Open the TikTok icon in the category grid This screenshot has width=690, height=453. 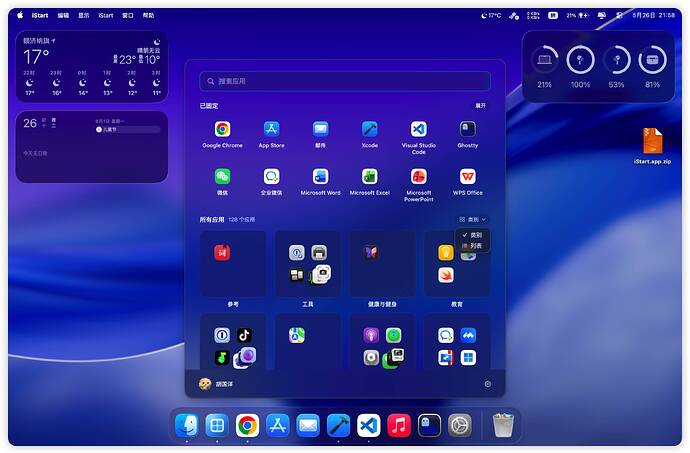244,335
